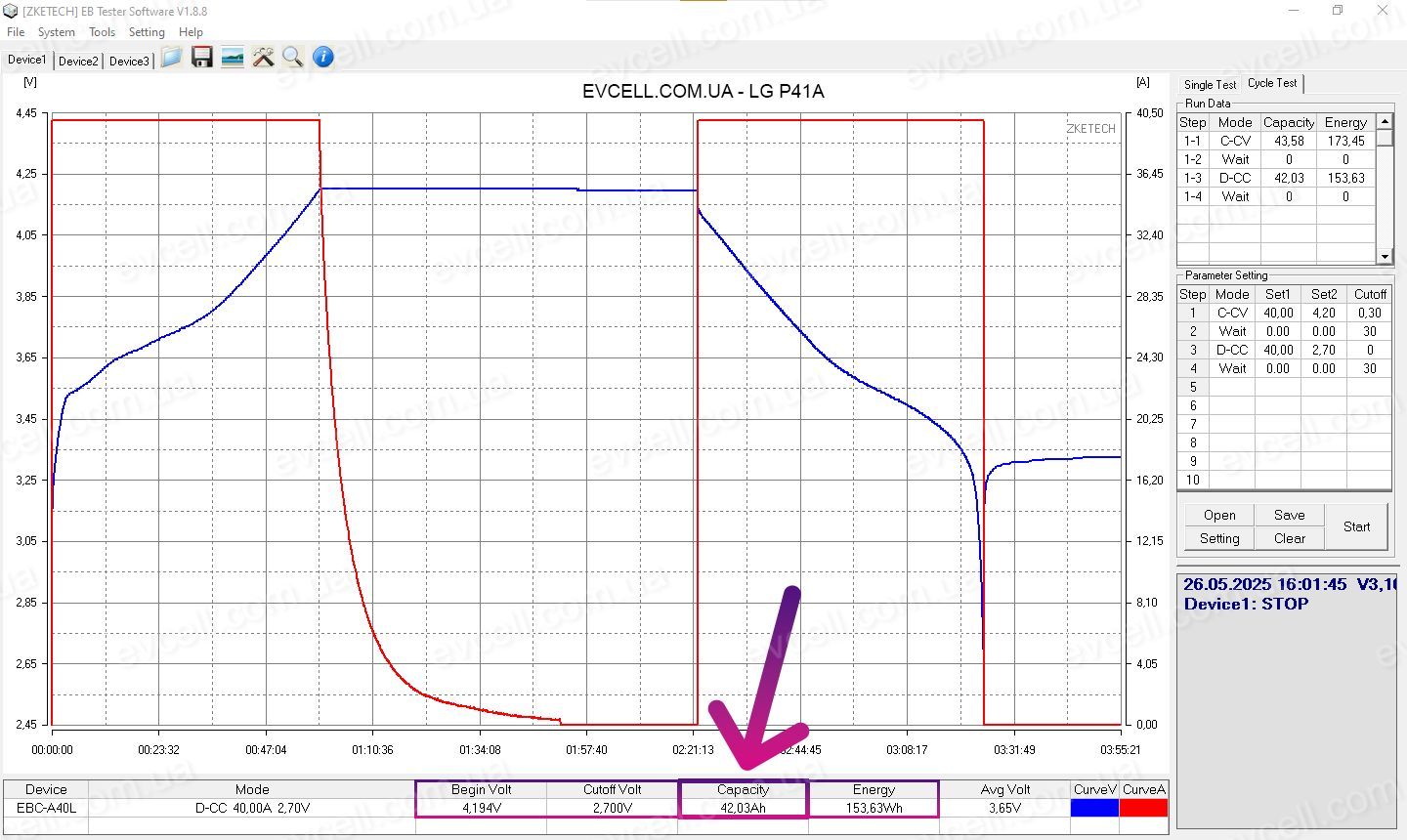Select Run Data row 1-3 D-CC
This screenshot has width=1407, height=840.
1277,178
